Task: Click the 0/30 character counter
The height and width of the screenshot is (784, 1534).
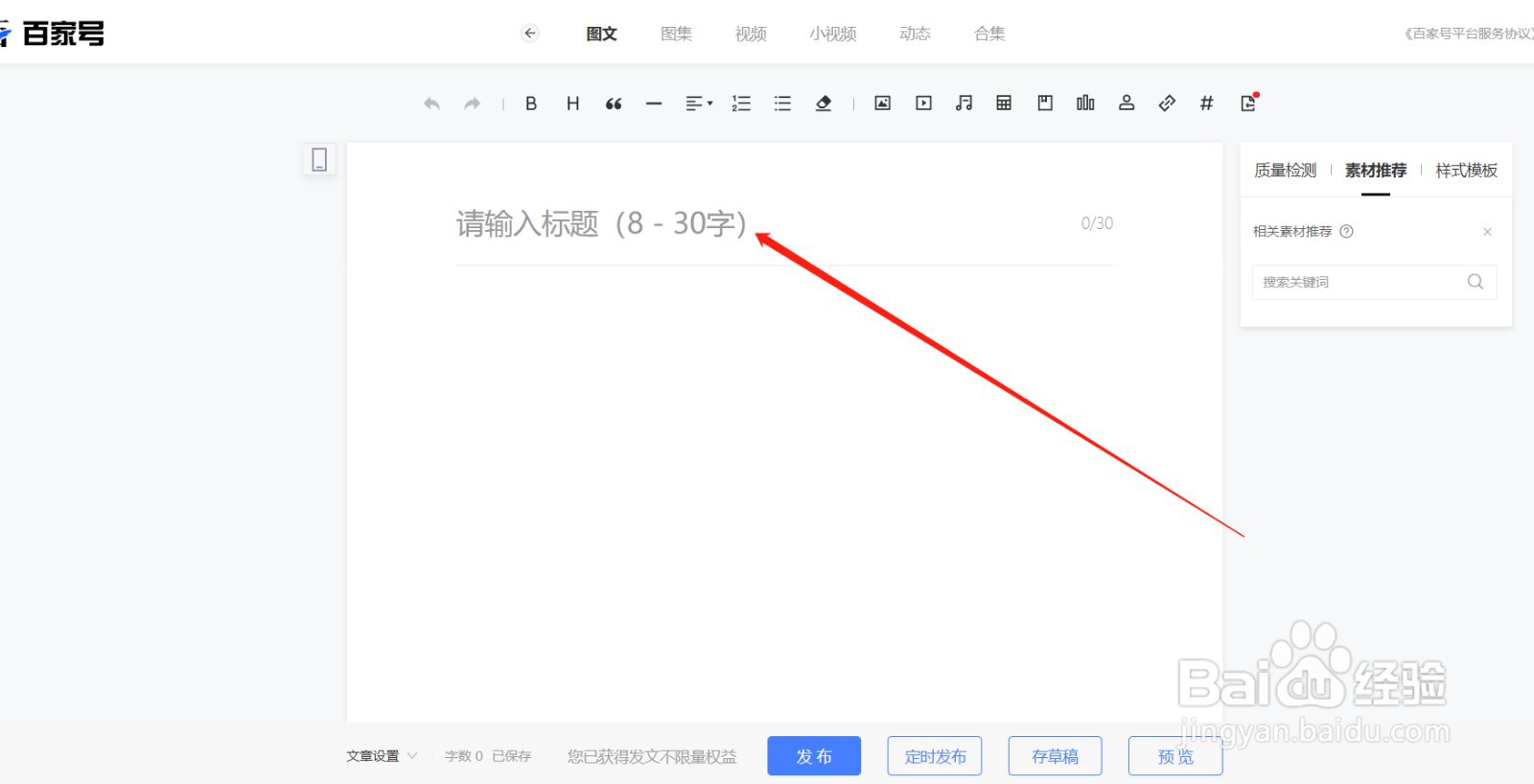Action: 1097,223
